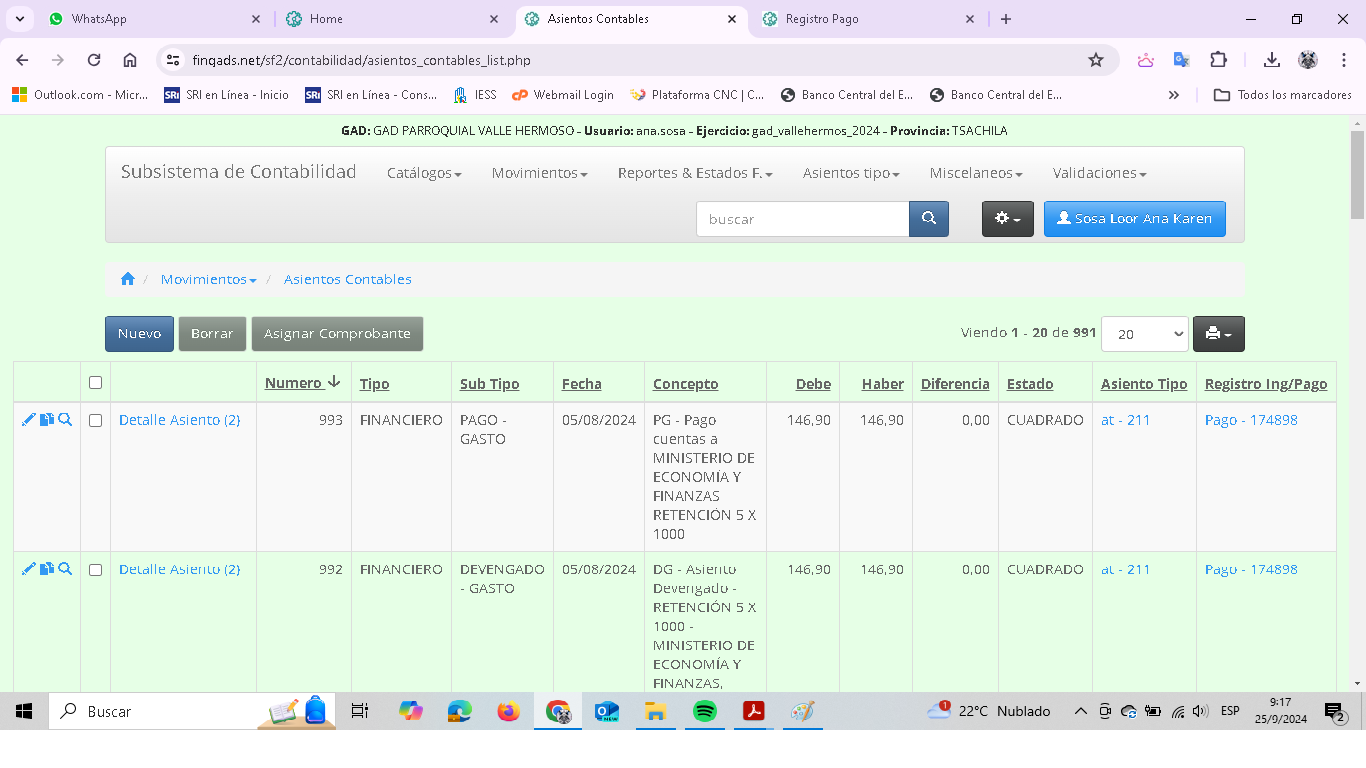Click the buscar search input field

point(802,219)
